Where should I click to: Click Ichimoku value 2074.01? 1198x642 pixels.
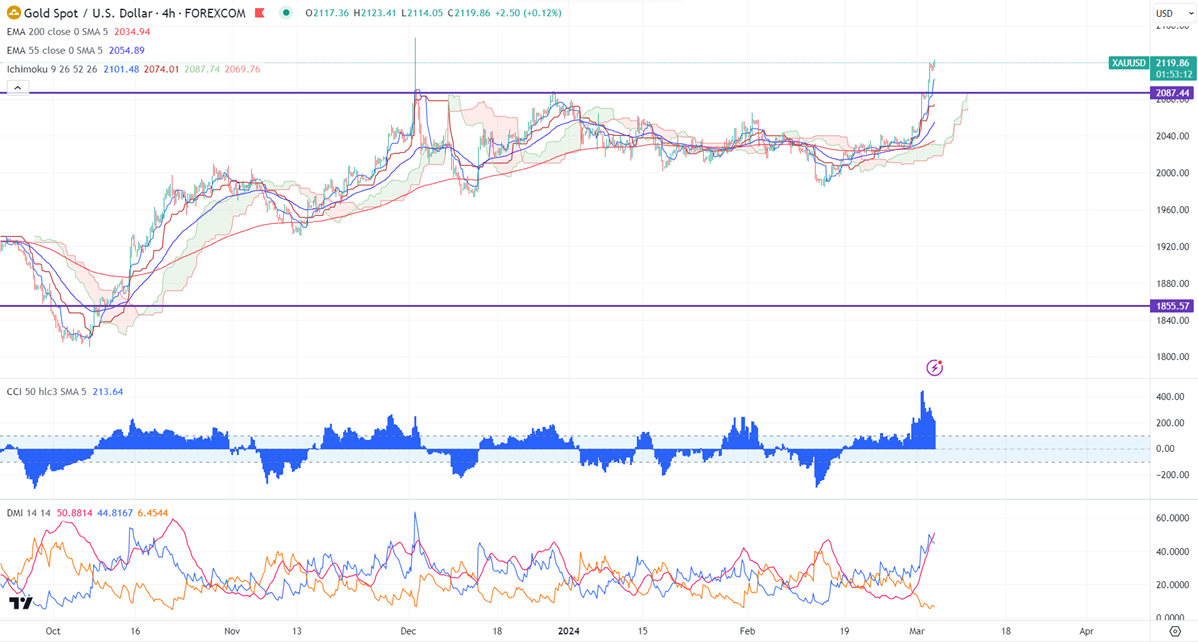pos(161,70)
